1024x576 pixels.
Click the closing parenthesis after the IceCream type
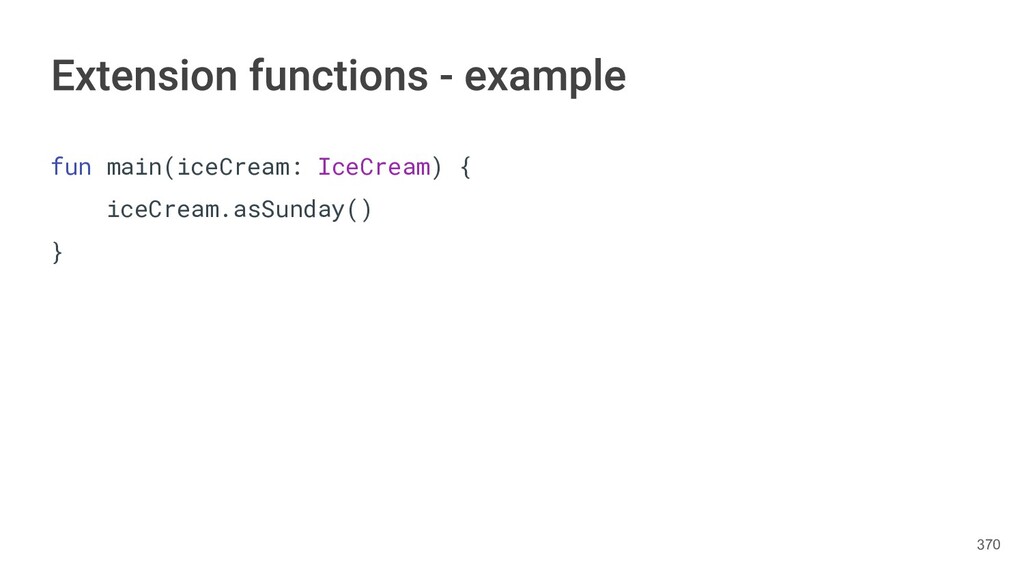click(x=436, y=167)
